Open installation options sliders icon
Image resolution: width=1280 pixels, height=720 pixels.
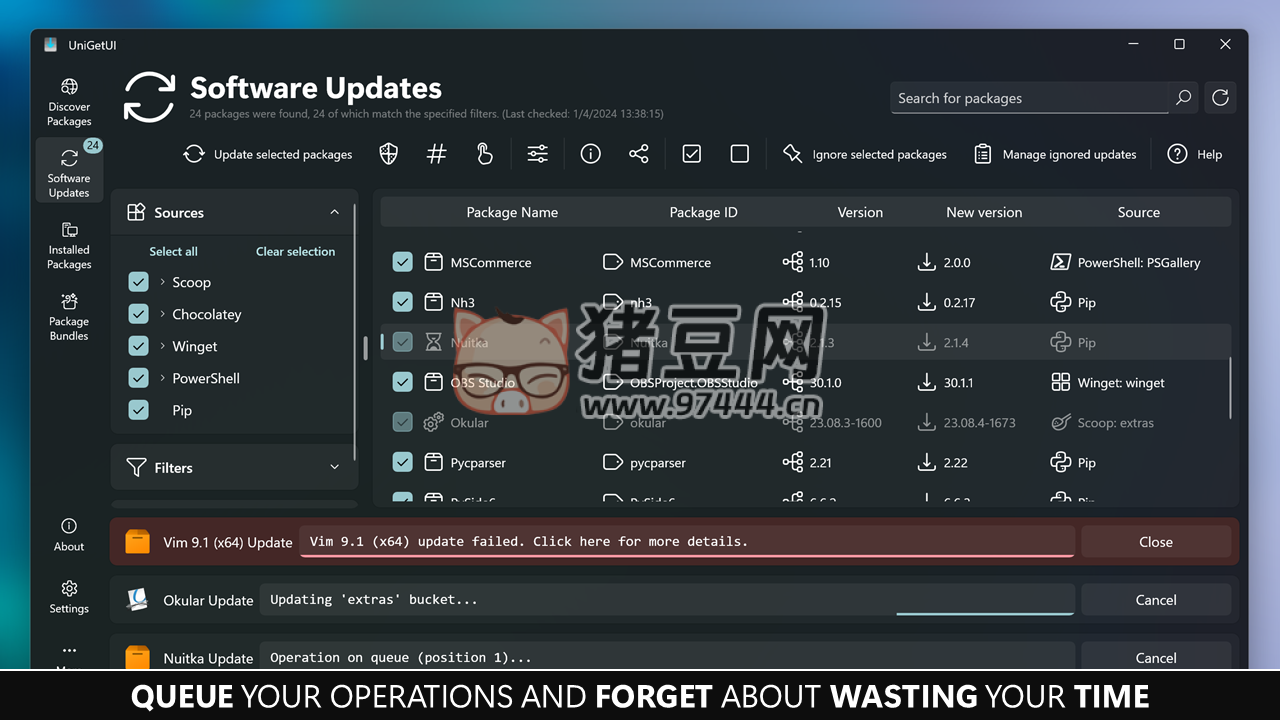538,154
